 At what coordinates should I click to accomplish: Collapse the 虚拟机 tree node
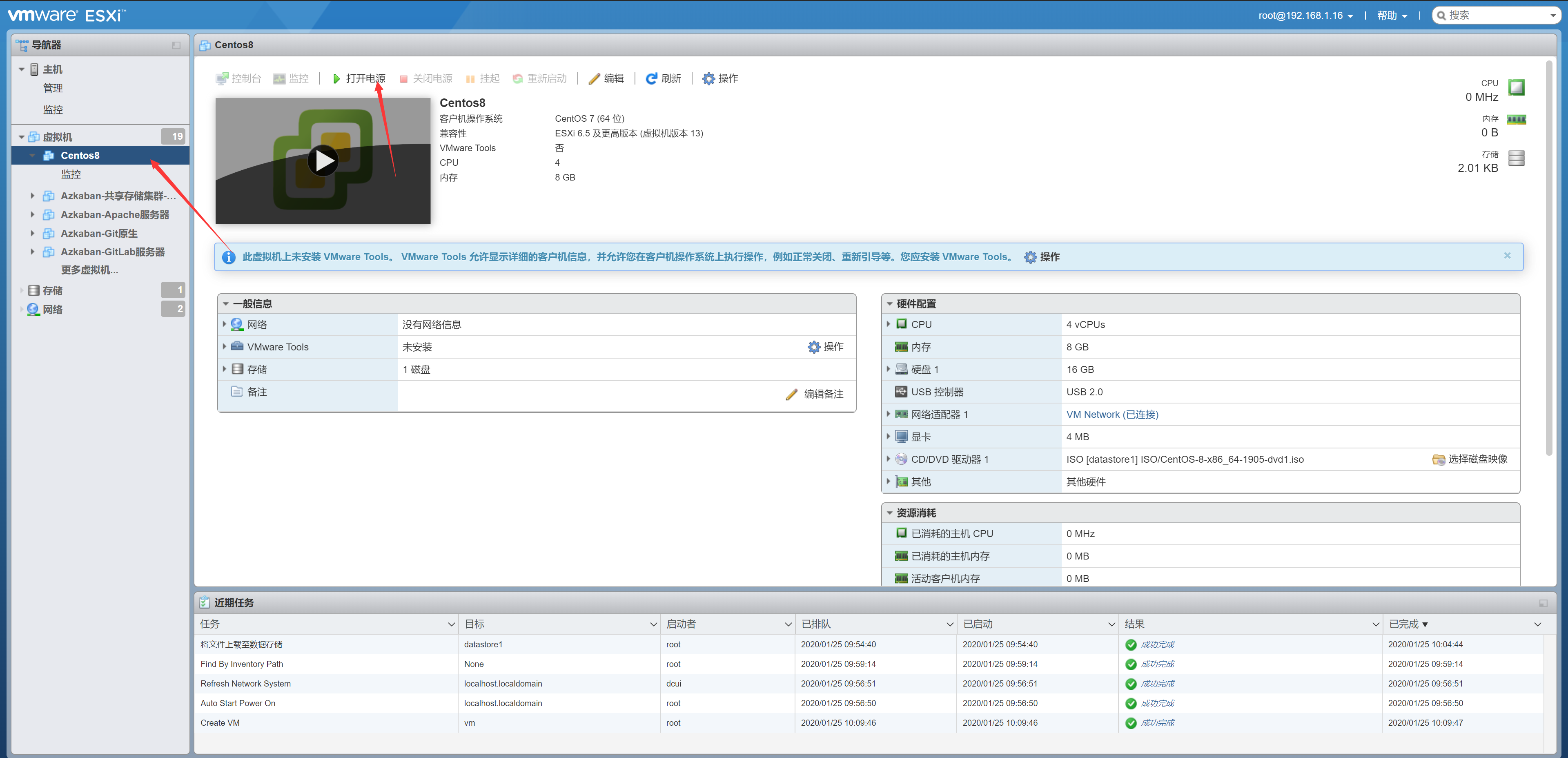[x=21, y=137]
